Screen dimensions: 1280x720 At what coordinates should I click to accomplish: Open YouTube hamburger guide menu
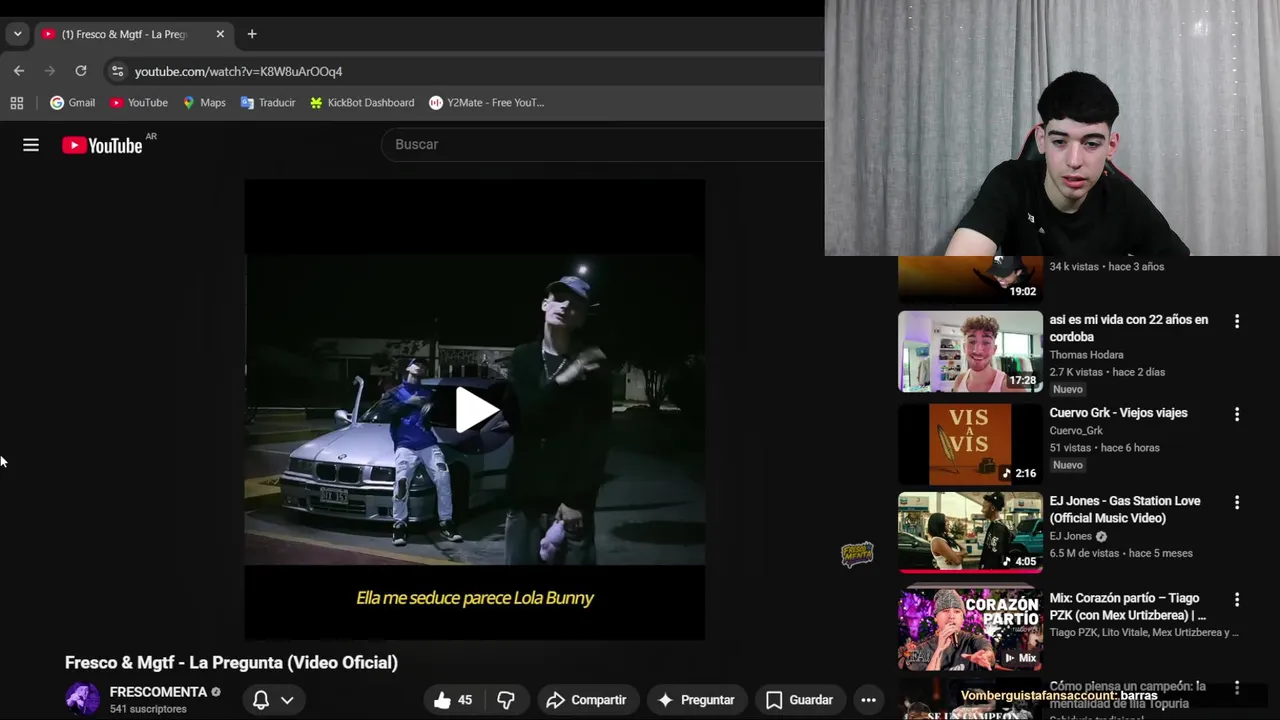(31, 145)
